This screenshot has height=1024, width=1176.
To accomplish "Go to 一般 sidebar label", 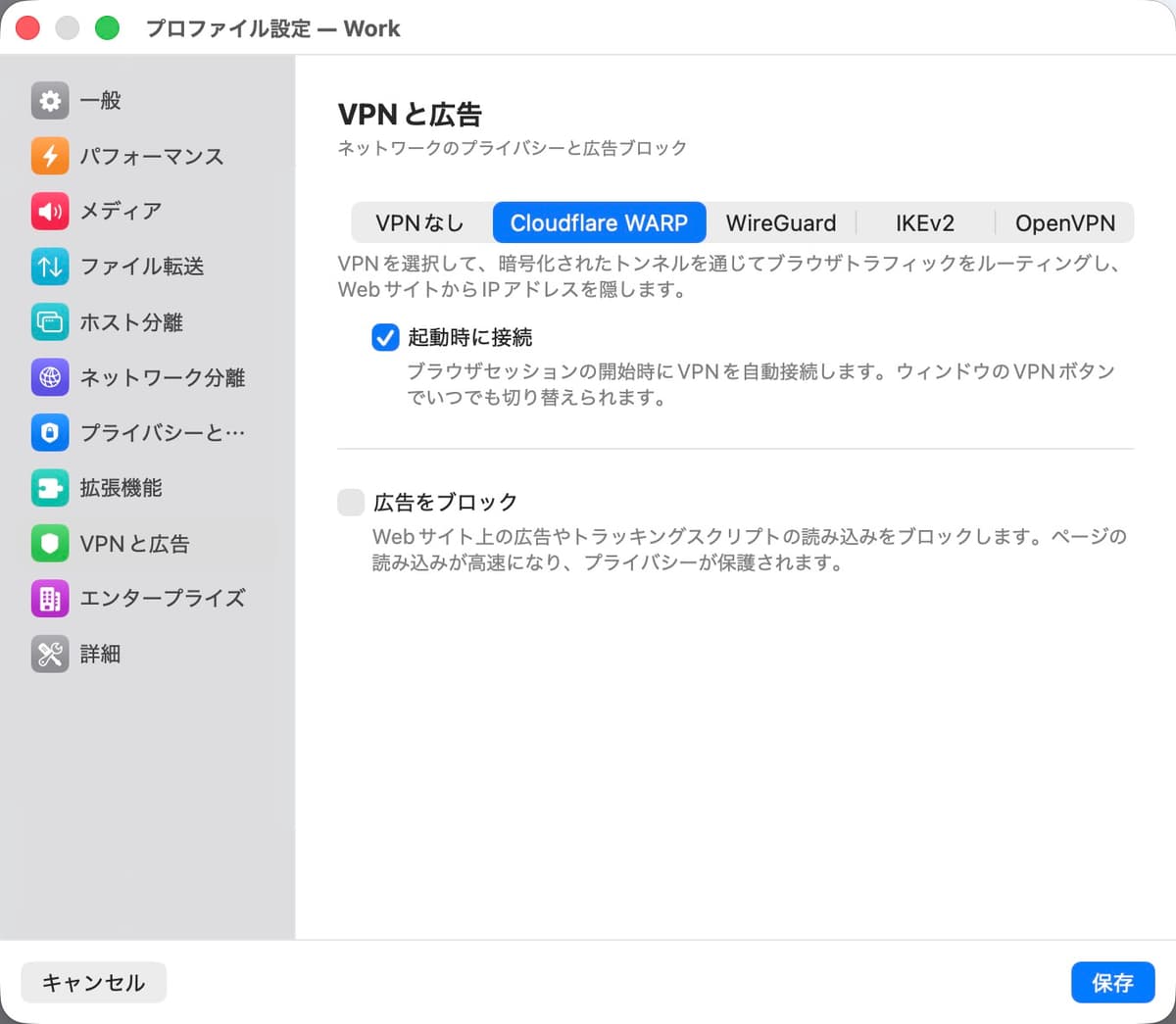I will coord(100,100).
